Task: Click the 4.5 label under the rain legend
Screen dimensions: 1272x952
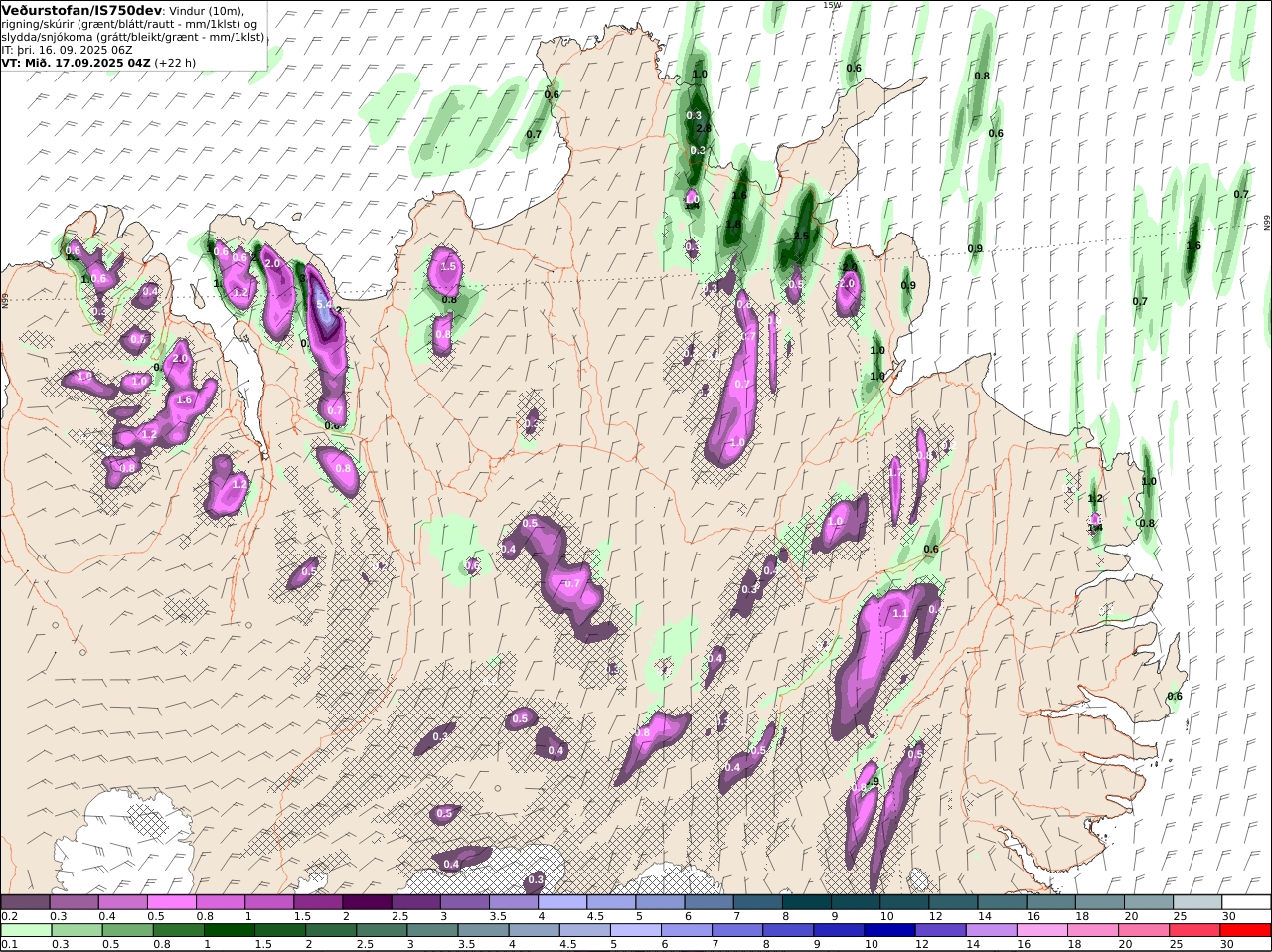Action: coord(567,944)
